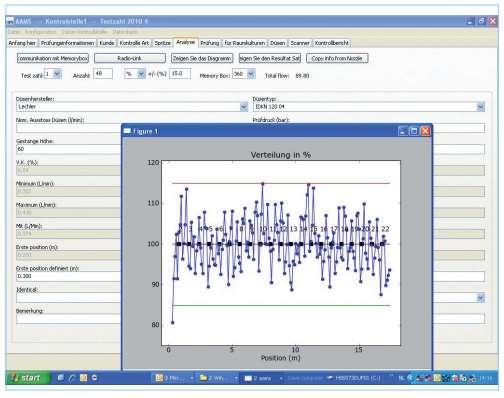
Task: Expand the Memory Box dropdown
Action: pos(251,74)
